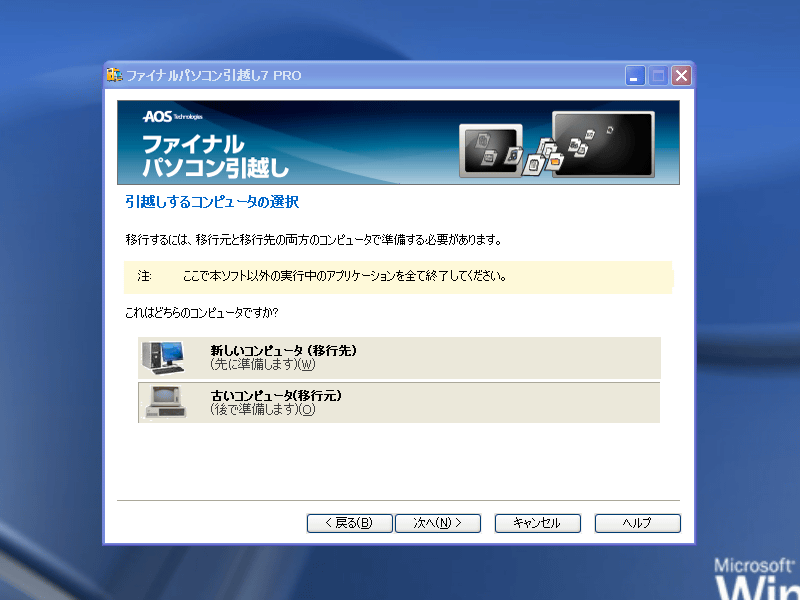This screenshot has height=600, width=800.
Task: Select old computer (移行元) option
Action: coord(399,403)
